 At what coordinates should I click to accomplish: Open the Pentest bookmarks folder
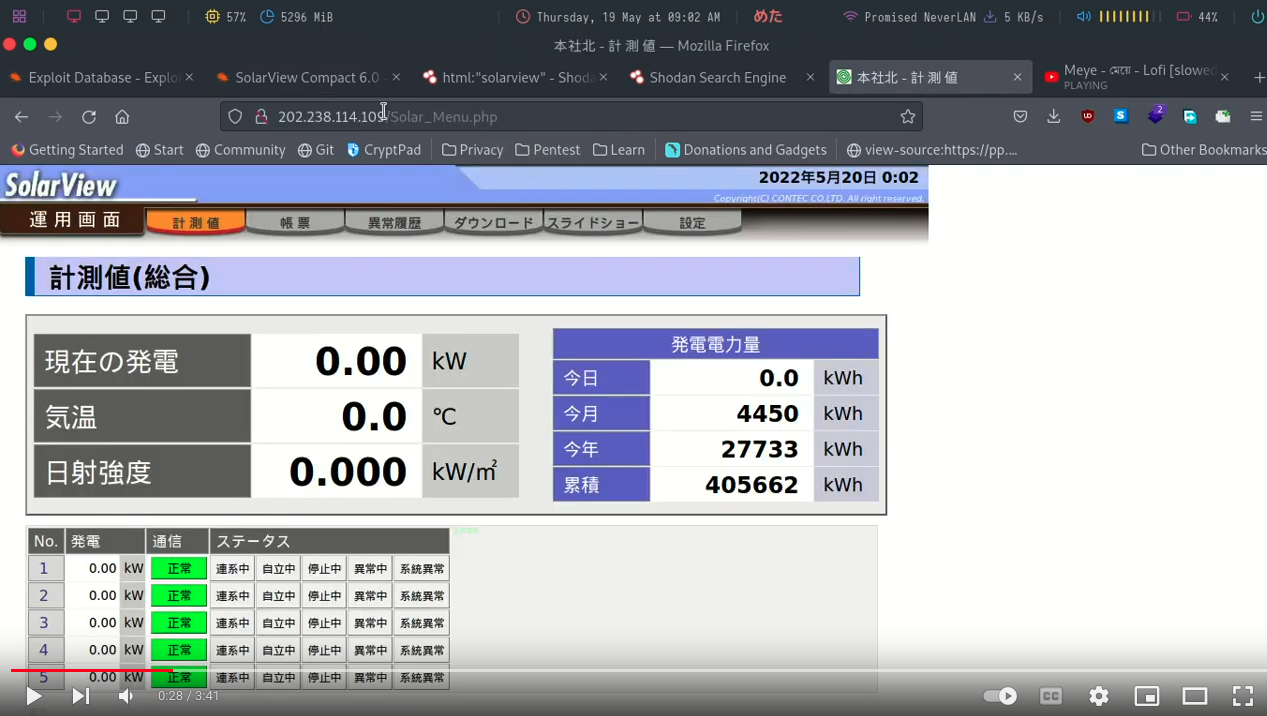coord(548,149)
